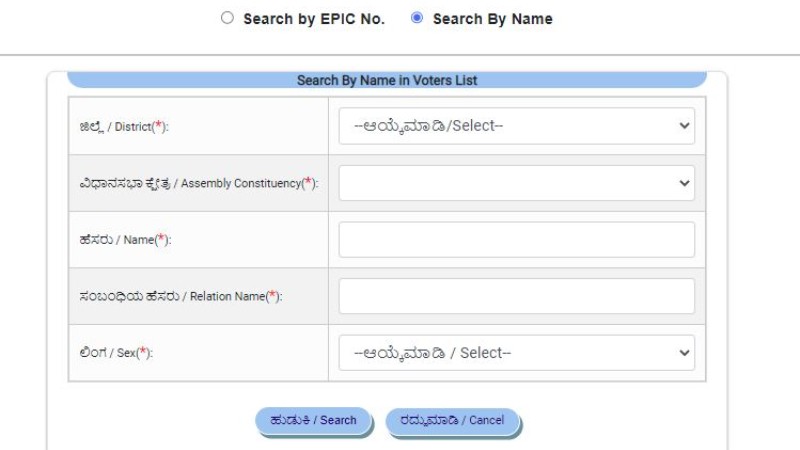800x450 pixels.
Task: Click the 'Search By Name in Voters List' header
Action: click(x=387, y=80)
